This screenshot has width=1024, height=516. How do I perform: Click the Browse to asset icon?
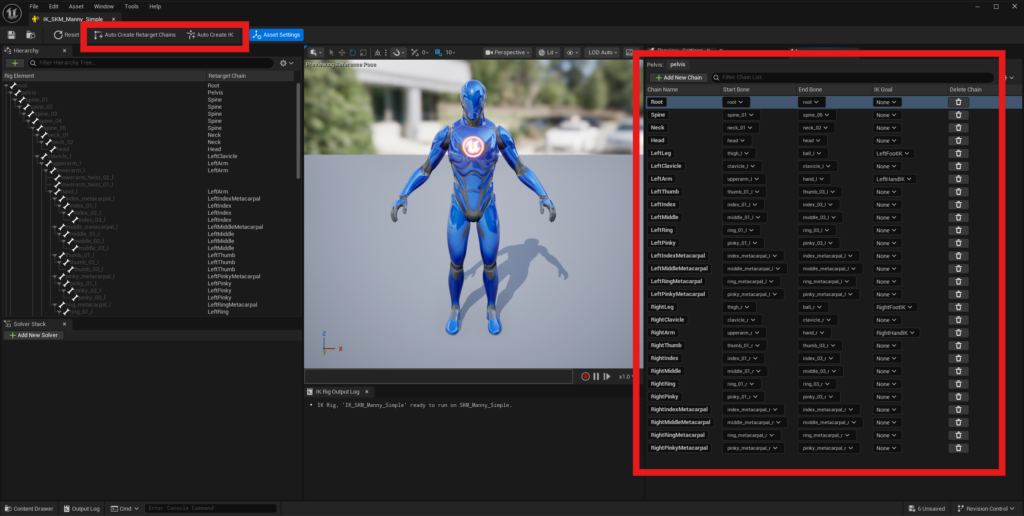point(32,35)
